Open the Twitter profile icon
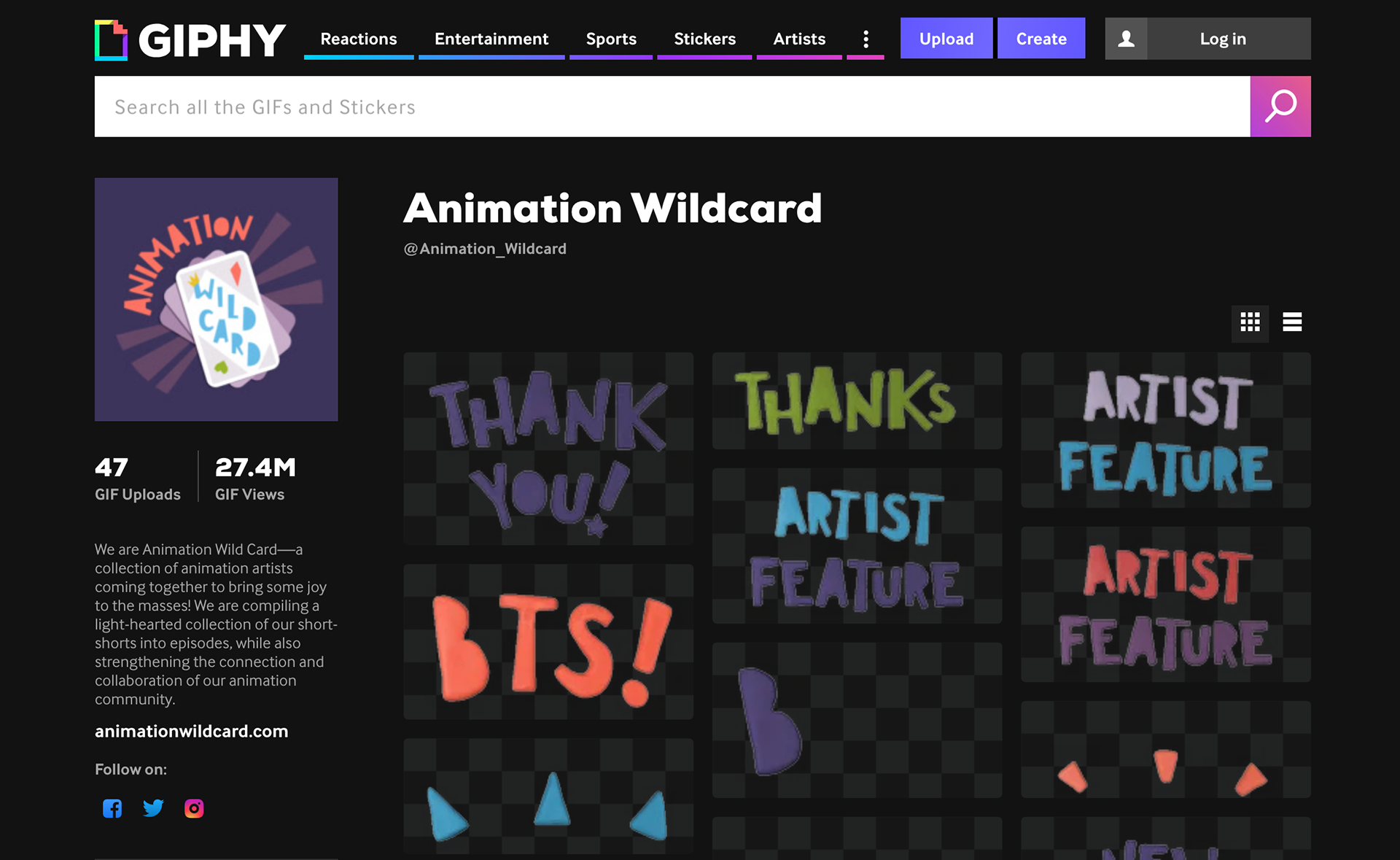The height and width of the screenshot is (860, 1400). click(x=153, y=808)
